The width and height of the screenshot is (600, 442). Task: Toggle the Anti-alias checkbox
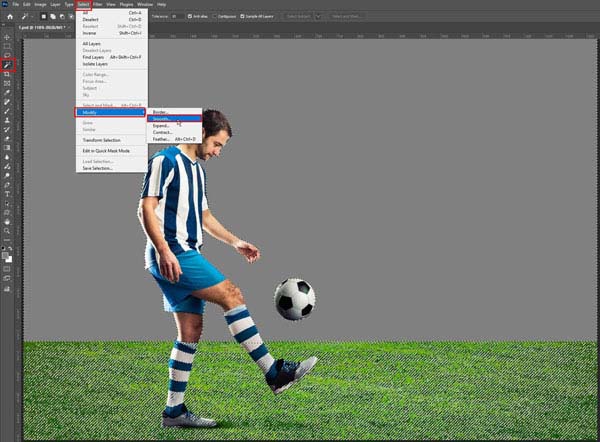pyautogui.click(x=190, y=16)
